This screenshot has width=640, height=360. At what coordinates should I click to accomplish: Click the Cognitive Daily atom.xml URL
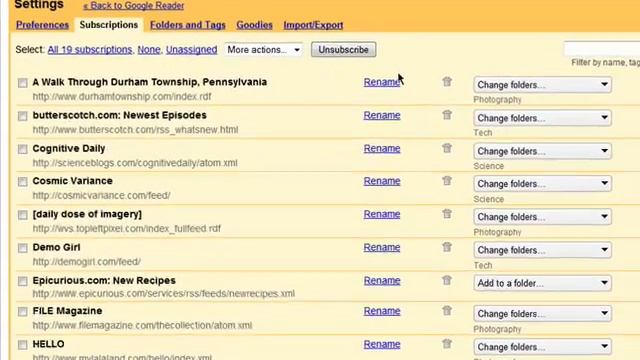tap(135, 163)
